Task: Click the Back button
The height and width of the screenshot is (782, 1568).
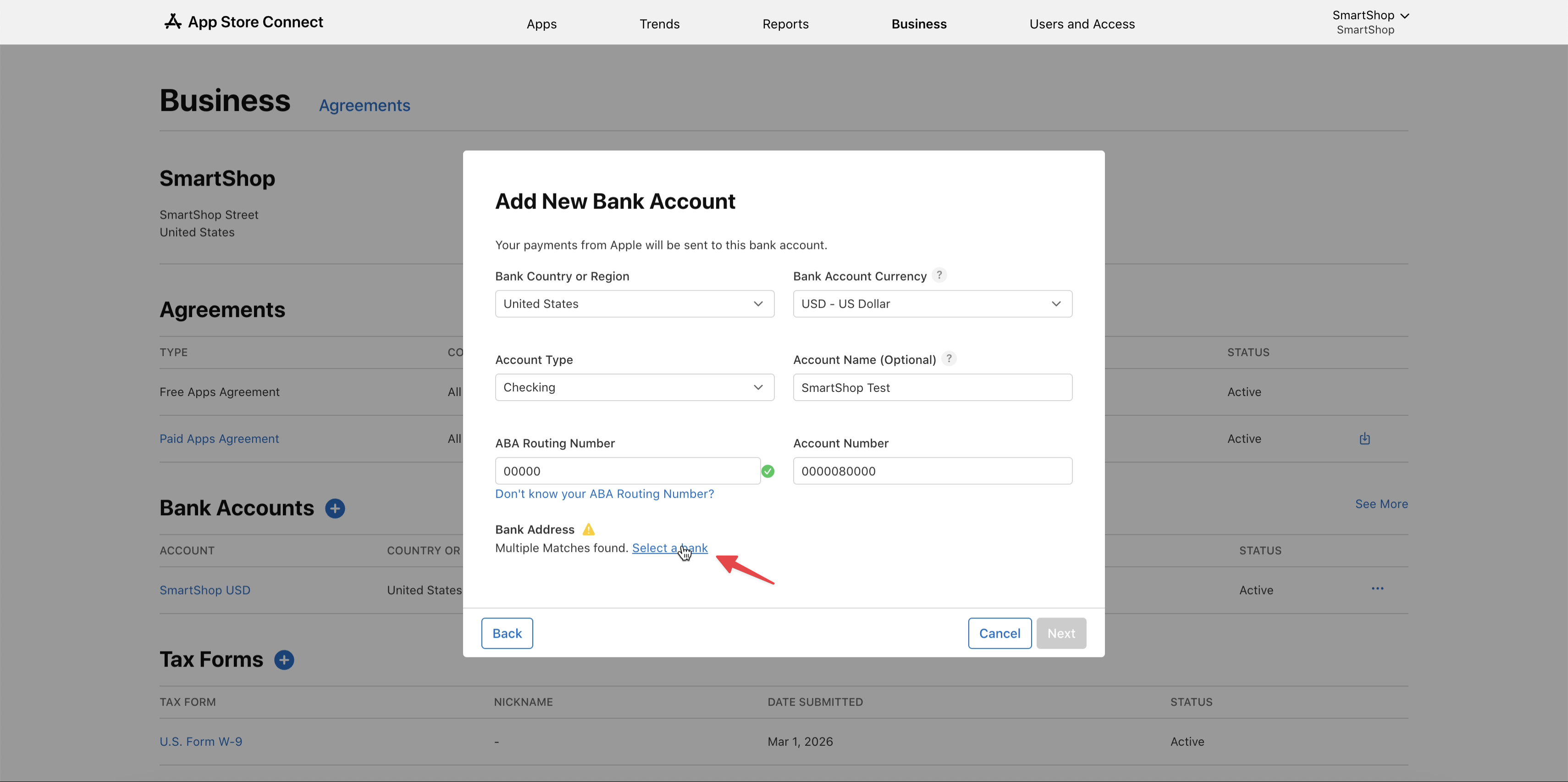Action: (507, 633)
